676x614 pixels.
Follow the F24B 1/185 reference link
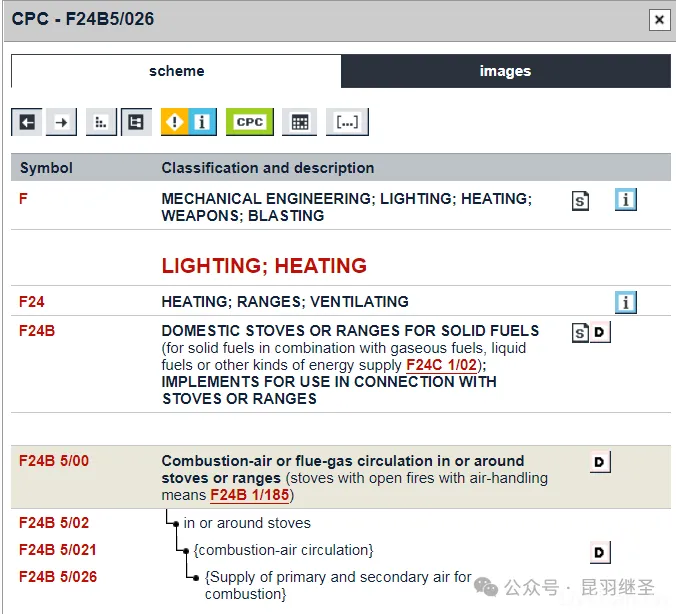pyautogui.click(x=250, y=495)
